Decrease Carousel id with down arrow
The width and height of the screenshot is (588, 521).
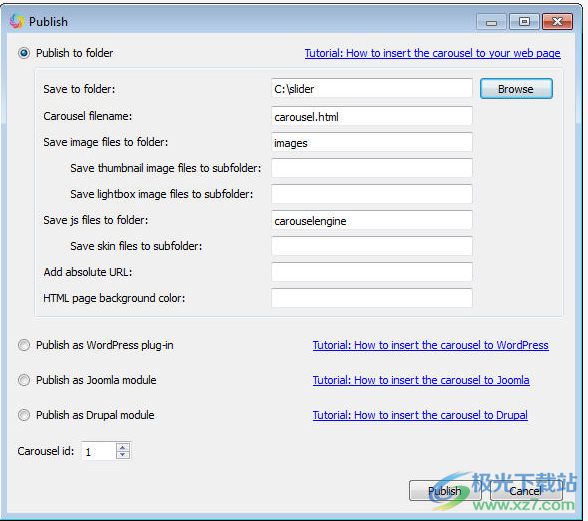123,455
